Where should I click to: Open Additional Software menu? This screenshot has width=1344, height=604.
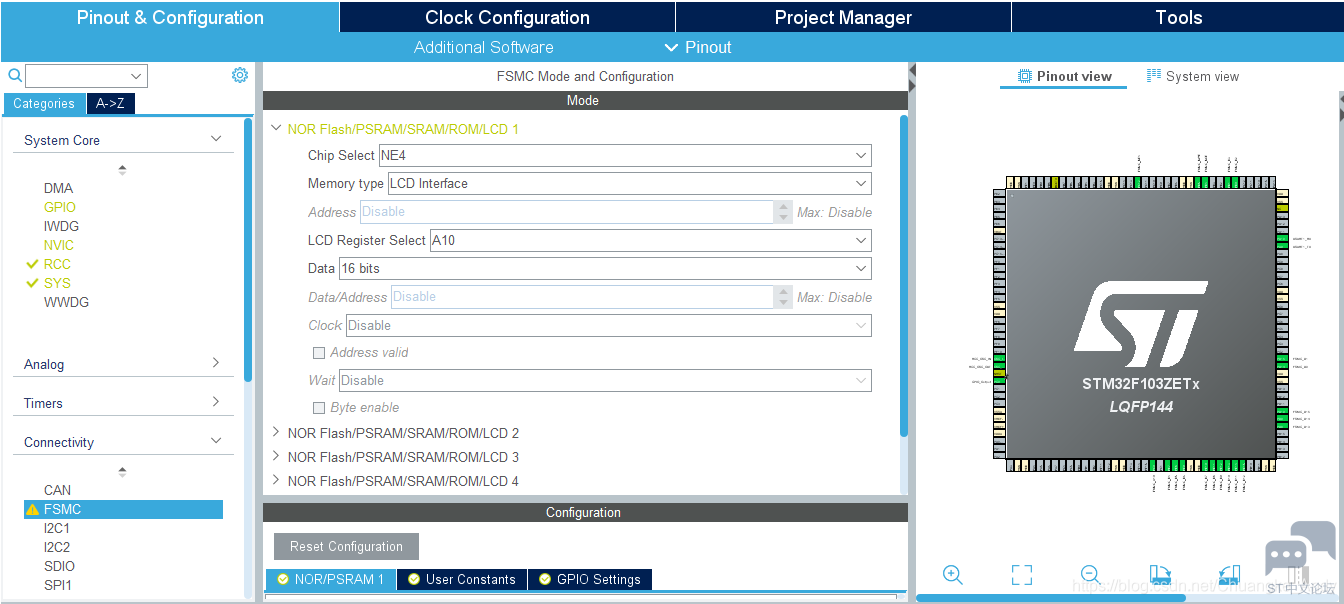[484, 47]
